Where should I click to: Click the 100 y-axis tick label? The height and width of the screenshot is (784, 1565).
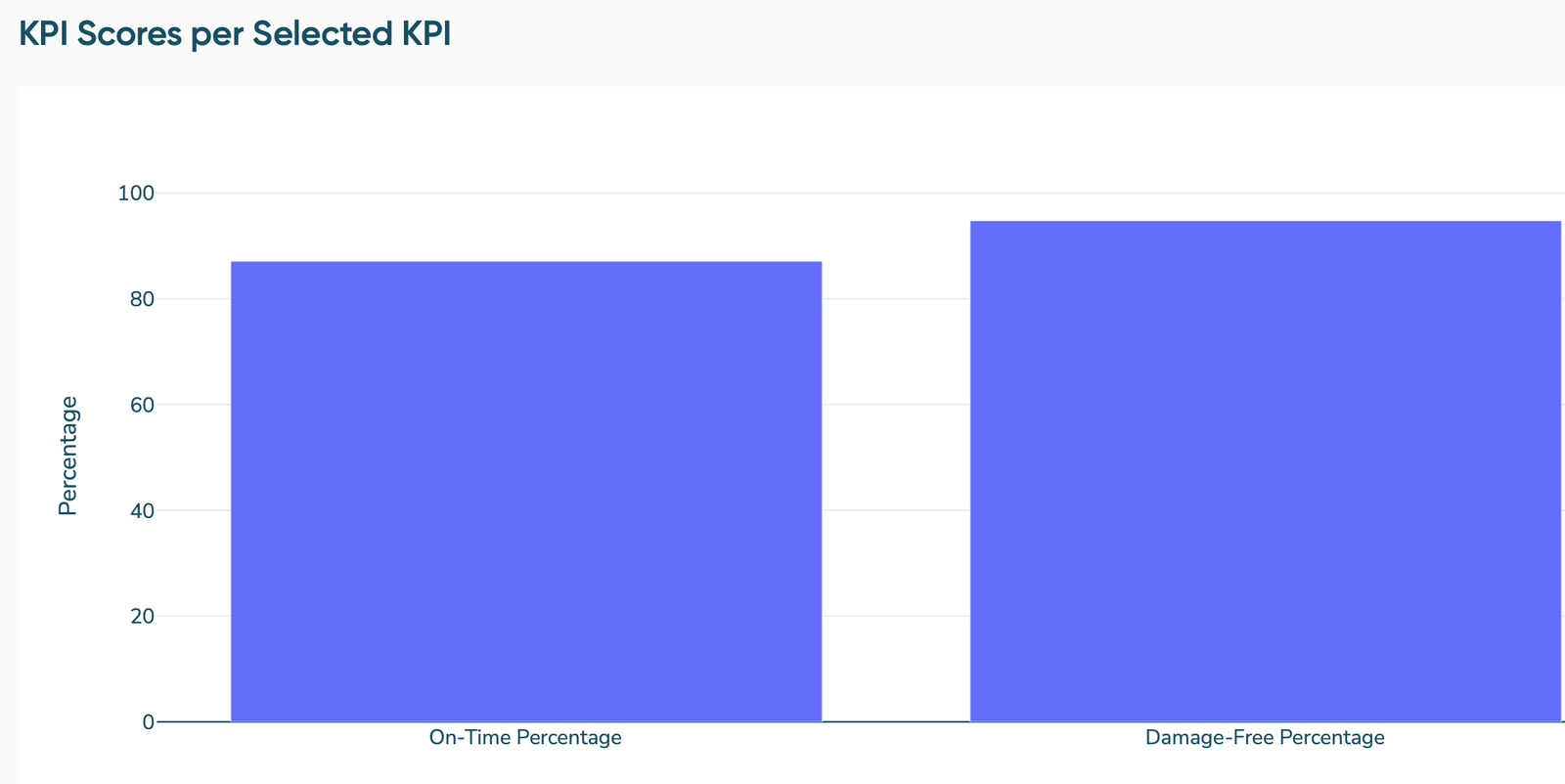[x=136, y=194]
